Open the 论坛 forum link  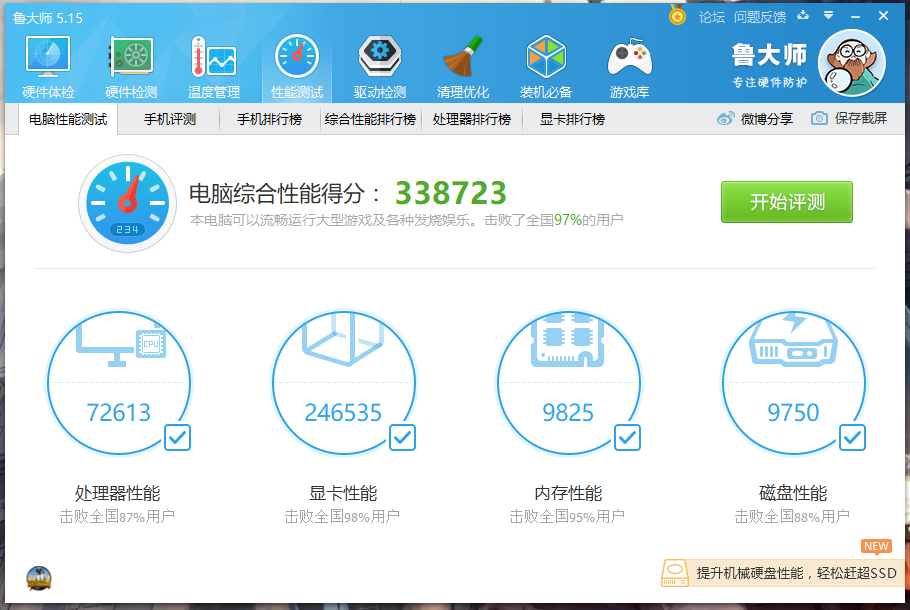pos(712,17)
